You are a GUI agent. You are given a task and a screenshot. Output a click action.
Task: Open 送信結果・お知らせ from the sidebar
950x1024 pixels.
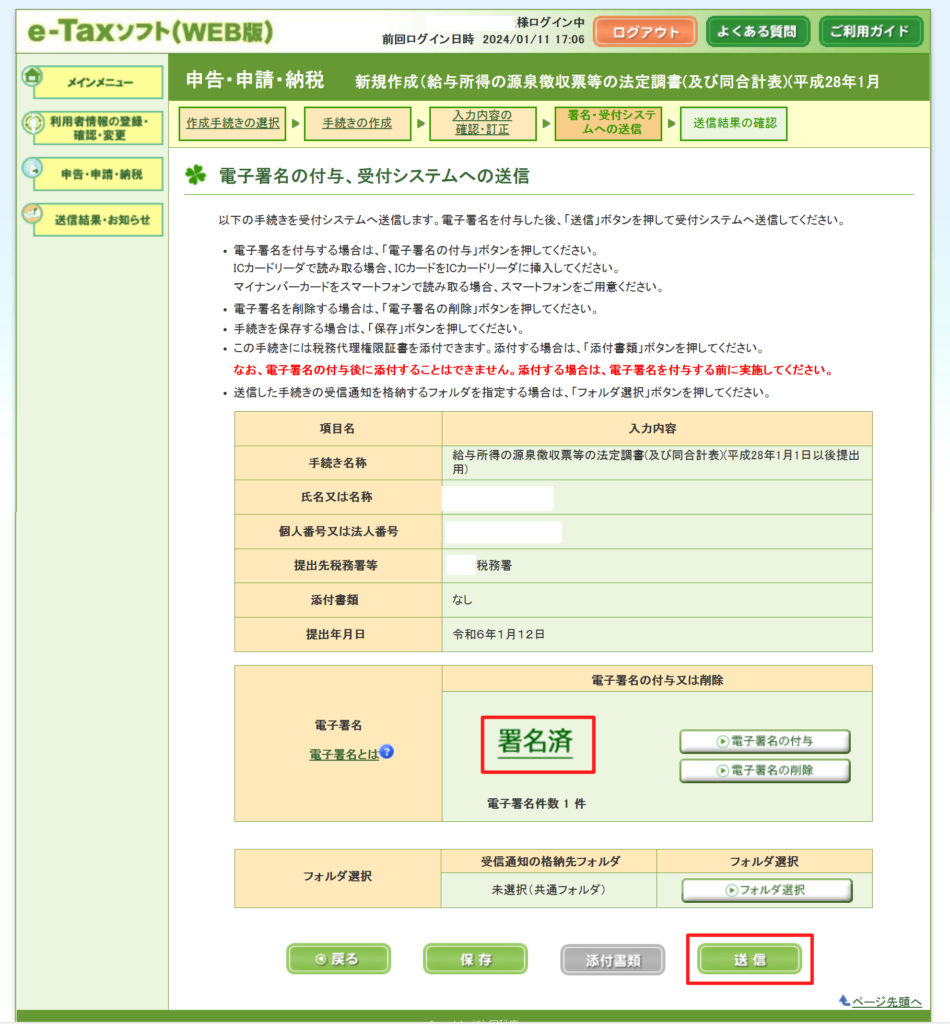point(101,220)
